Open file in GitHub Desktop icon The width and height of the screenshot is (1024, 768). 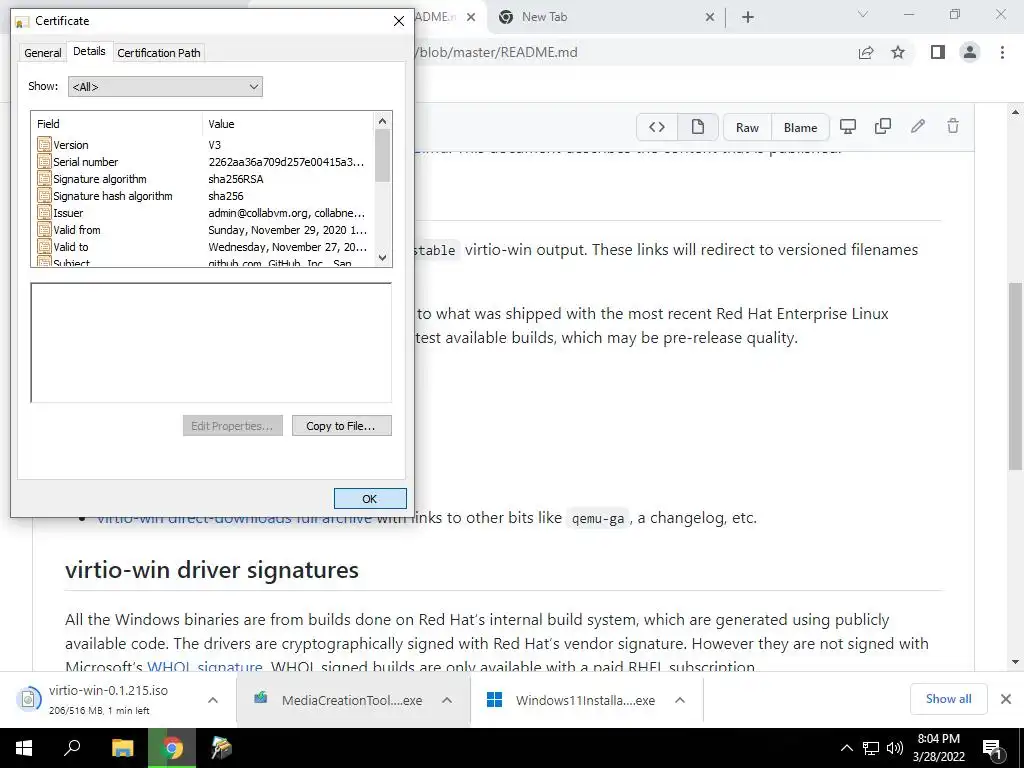tap(848, 126)
